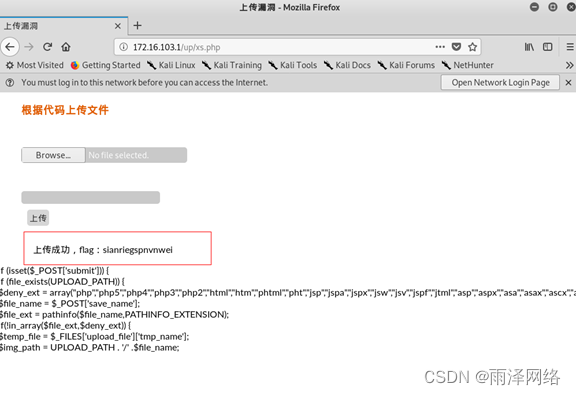
Task: Click the code line starting $deny_ext = array
Action: [x=288, y=293]
